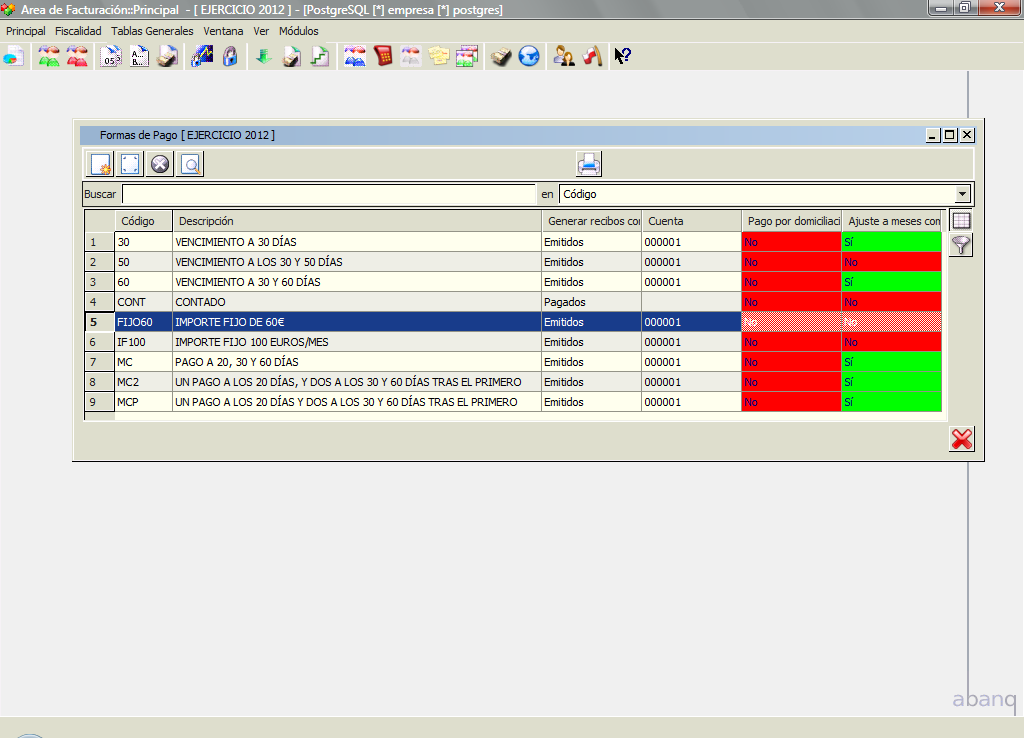Print the Formas de Pago list
The width and height of the screenshot is (1024, 738).
pyautogui.click(x=588, y=164)
